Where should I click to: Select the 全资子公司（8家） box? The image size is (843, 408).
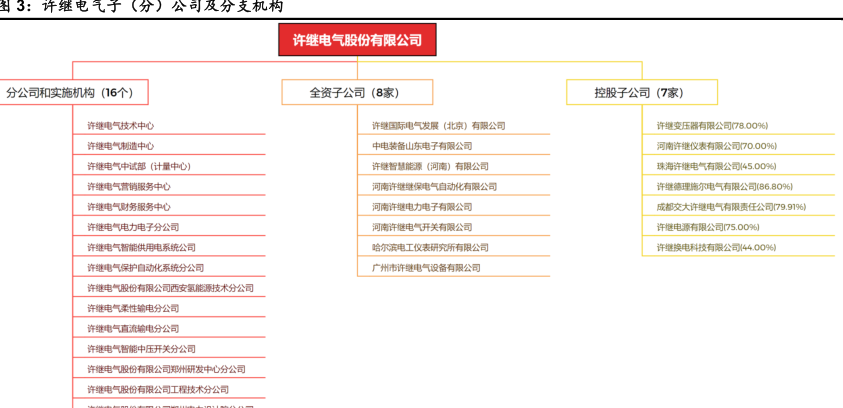(x=357, y=92)
